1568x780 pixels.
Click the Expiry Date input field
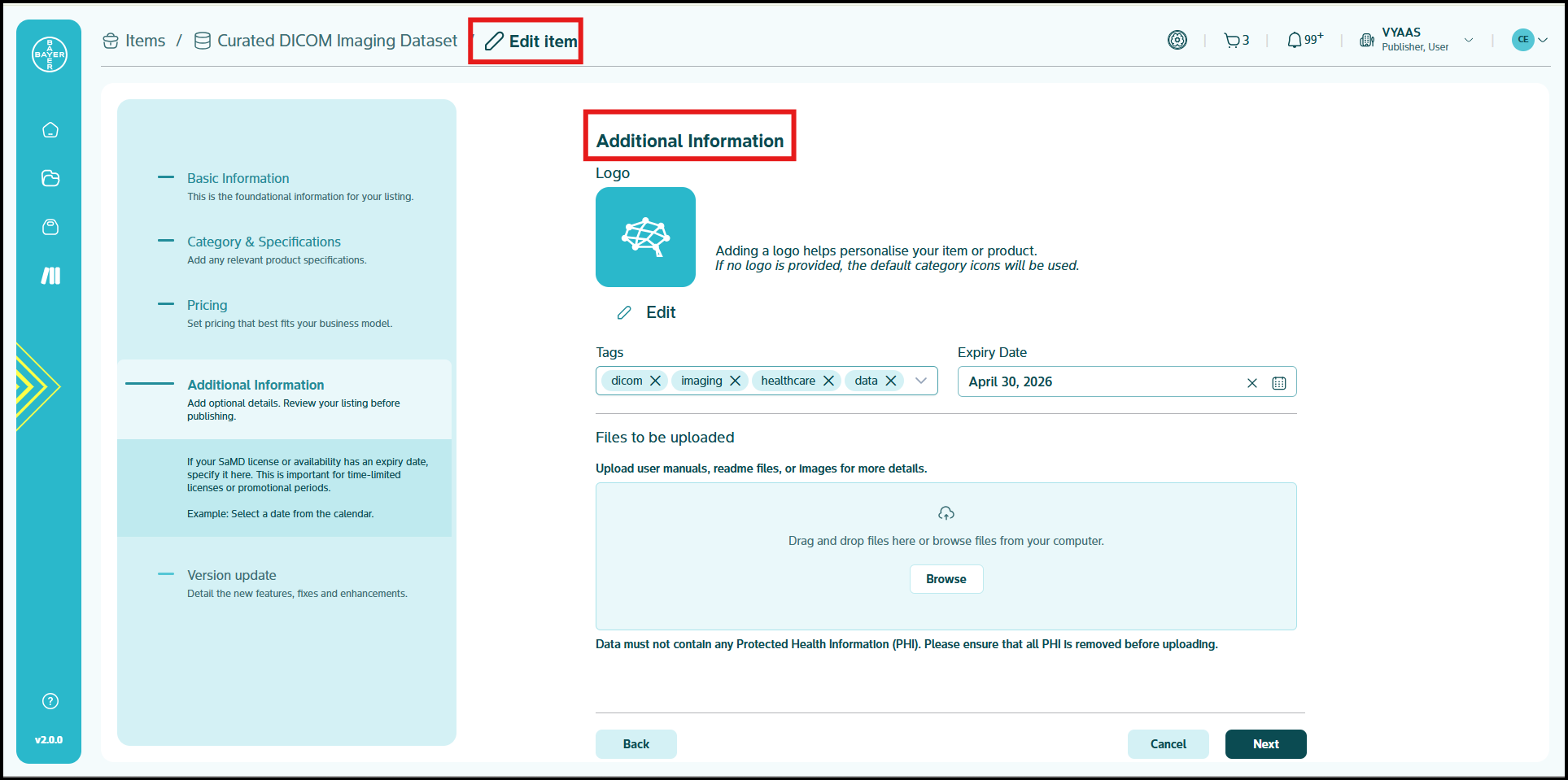click(x=1090, y=381)
